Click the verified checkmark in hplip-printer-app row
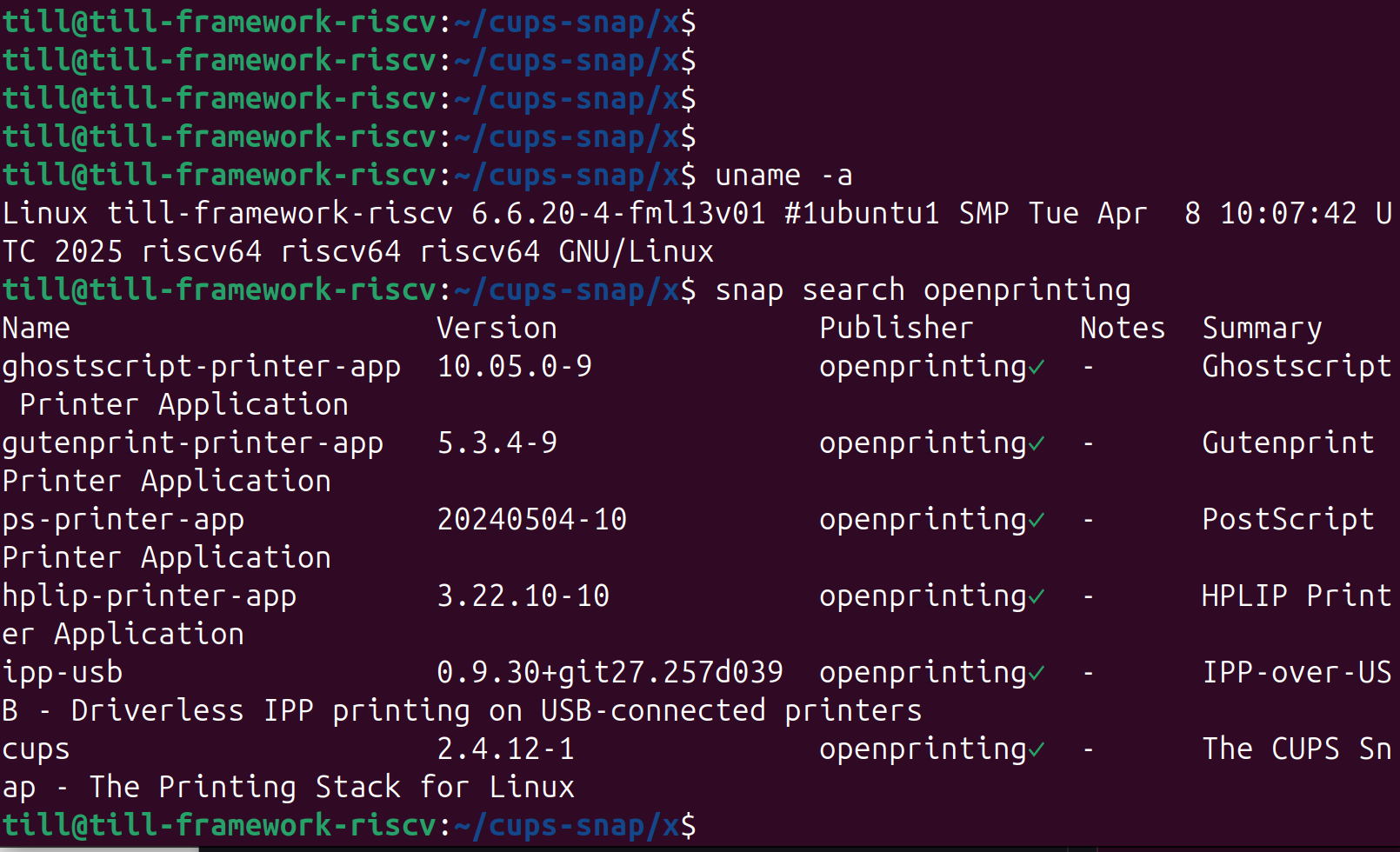The width and height of the screenshot is (1400, 852). (1037, 597)
